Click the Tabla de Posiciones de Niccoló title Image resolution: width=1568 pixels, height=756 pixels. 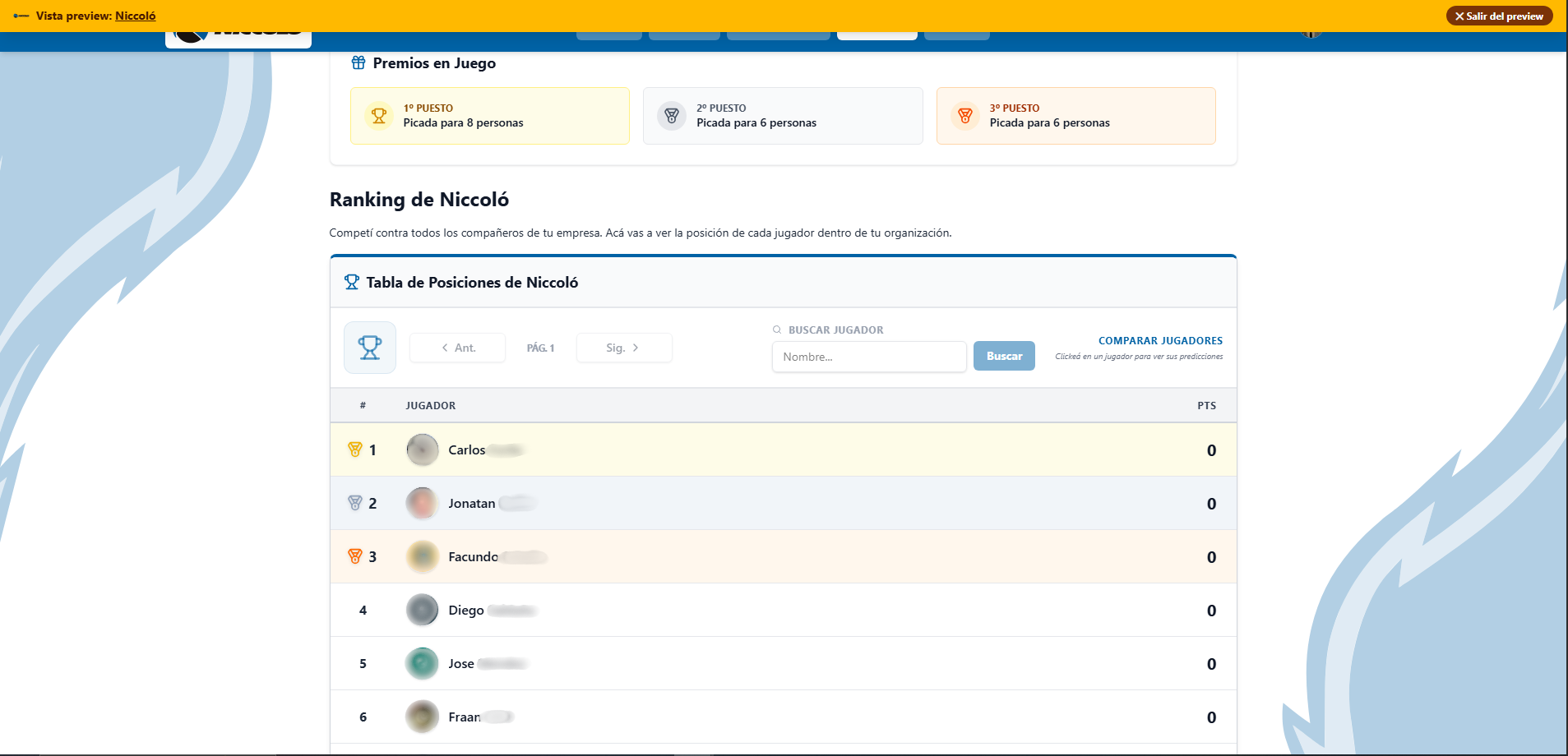[472, 283]
